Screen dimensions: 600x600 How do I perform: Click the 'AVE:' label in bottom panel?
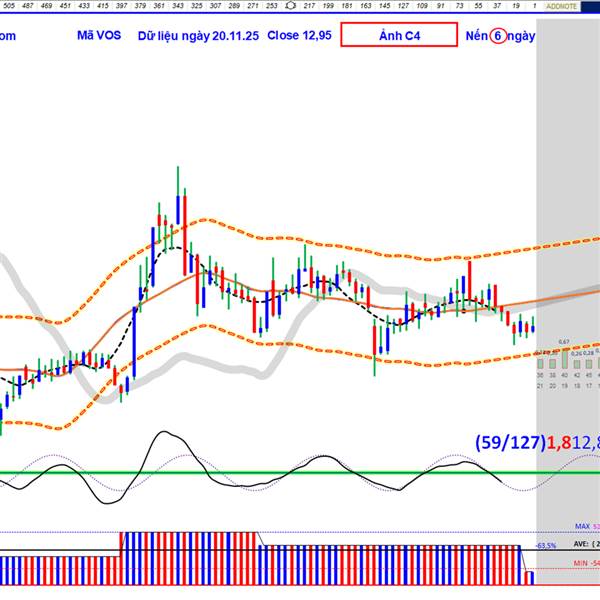[581, 544]
